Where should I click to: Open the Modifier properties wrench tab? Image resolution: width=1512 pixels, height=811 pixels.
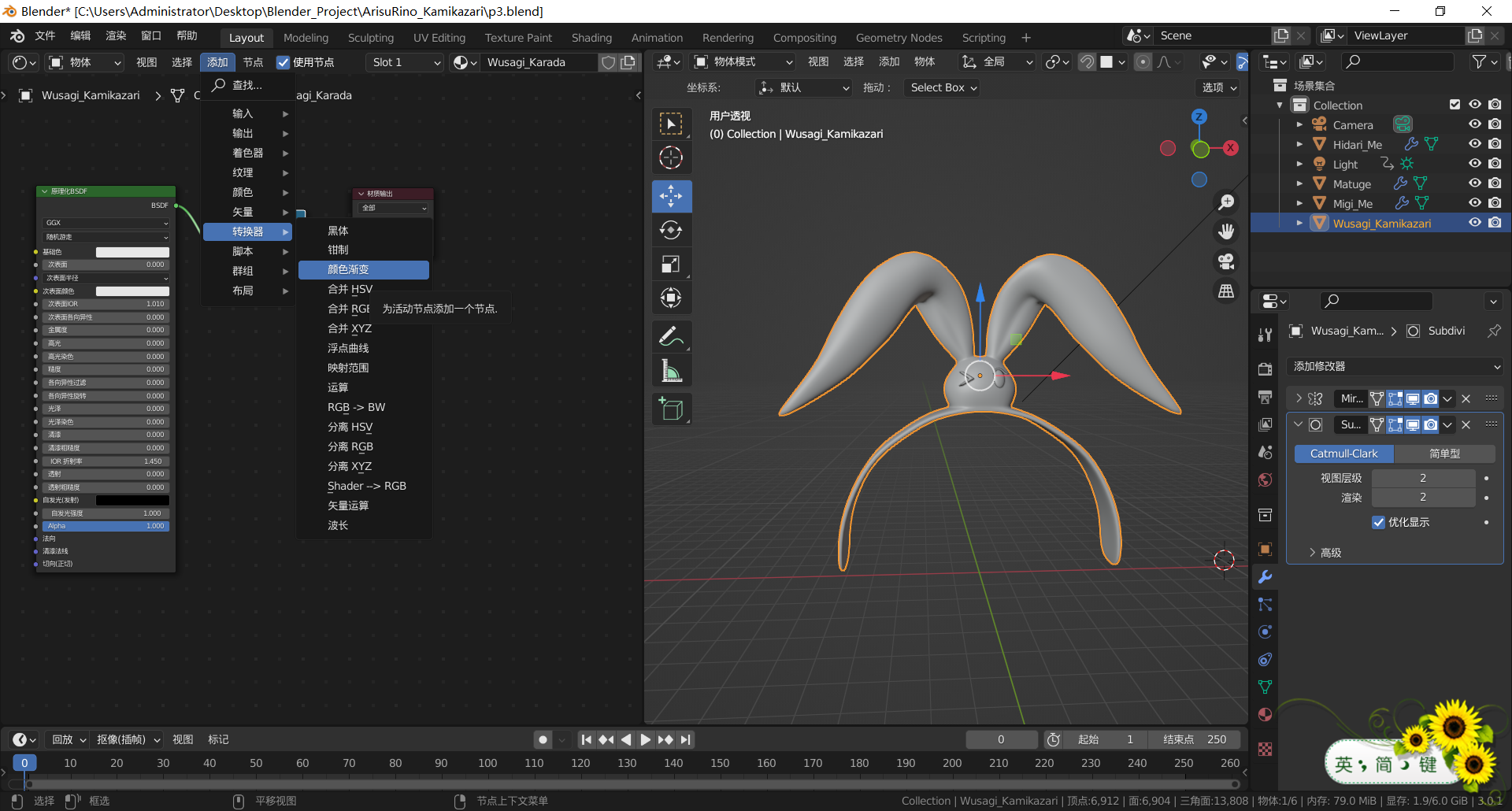(1266, 577)
